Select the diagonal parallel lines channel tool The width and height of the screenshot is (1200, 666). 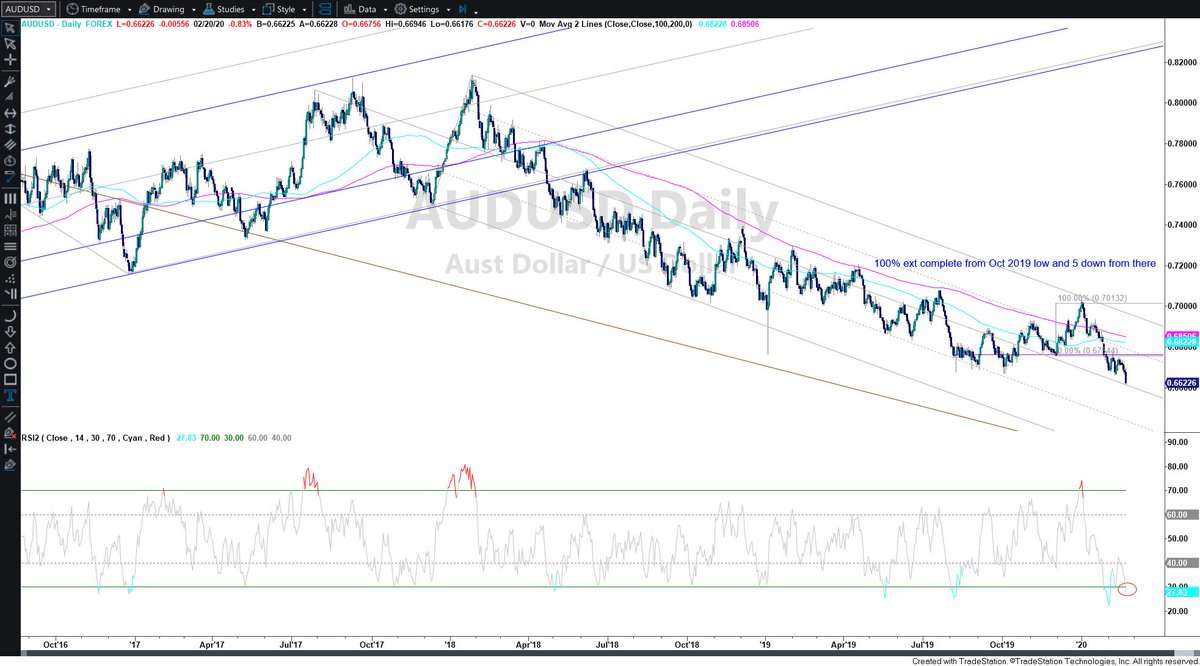coord(11,145)
